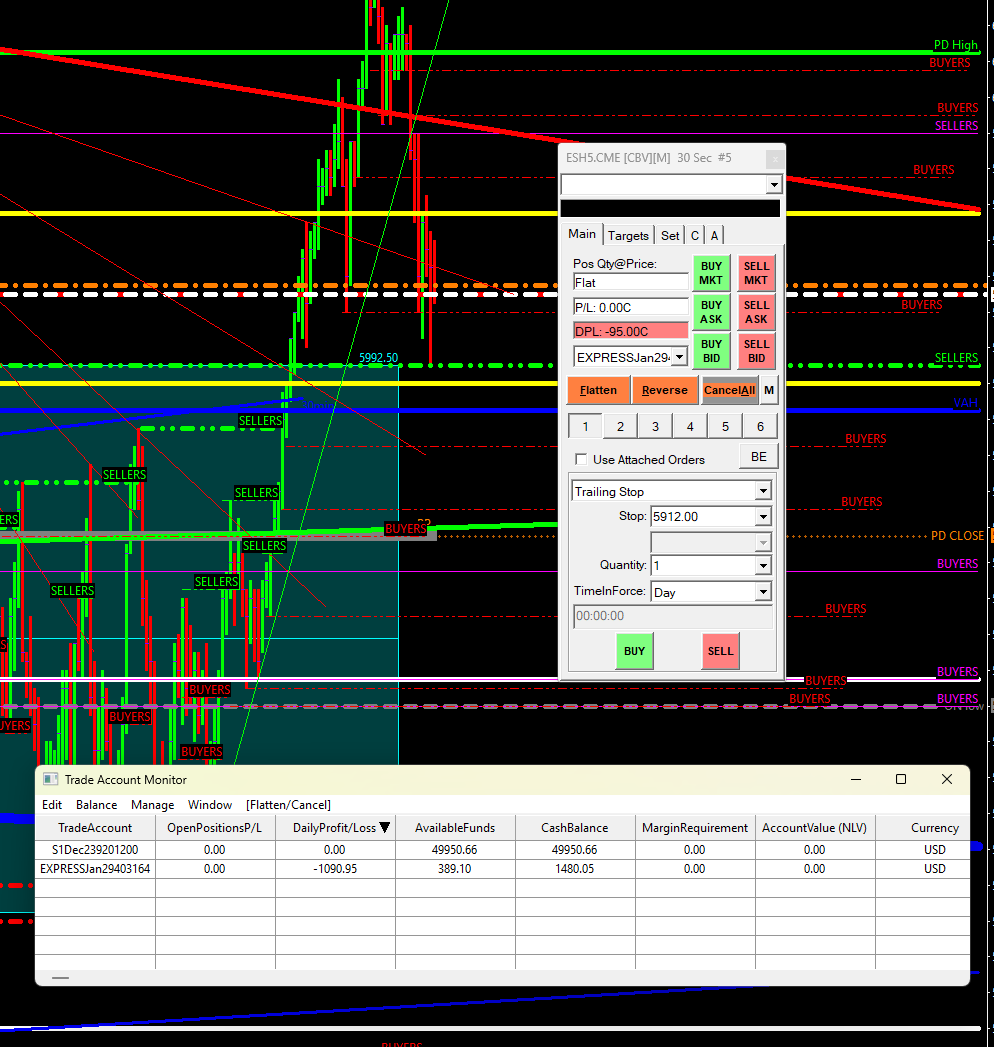Flatten the current position
The image size is (994, 1047).
(598, 390)
